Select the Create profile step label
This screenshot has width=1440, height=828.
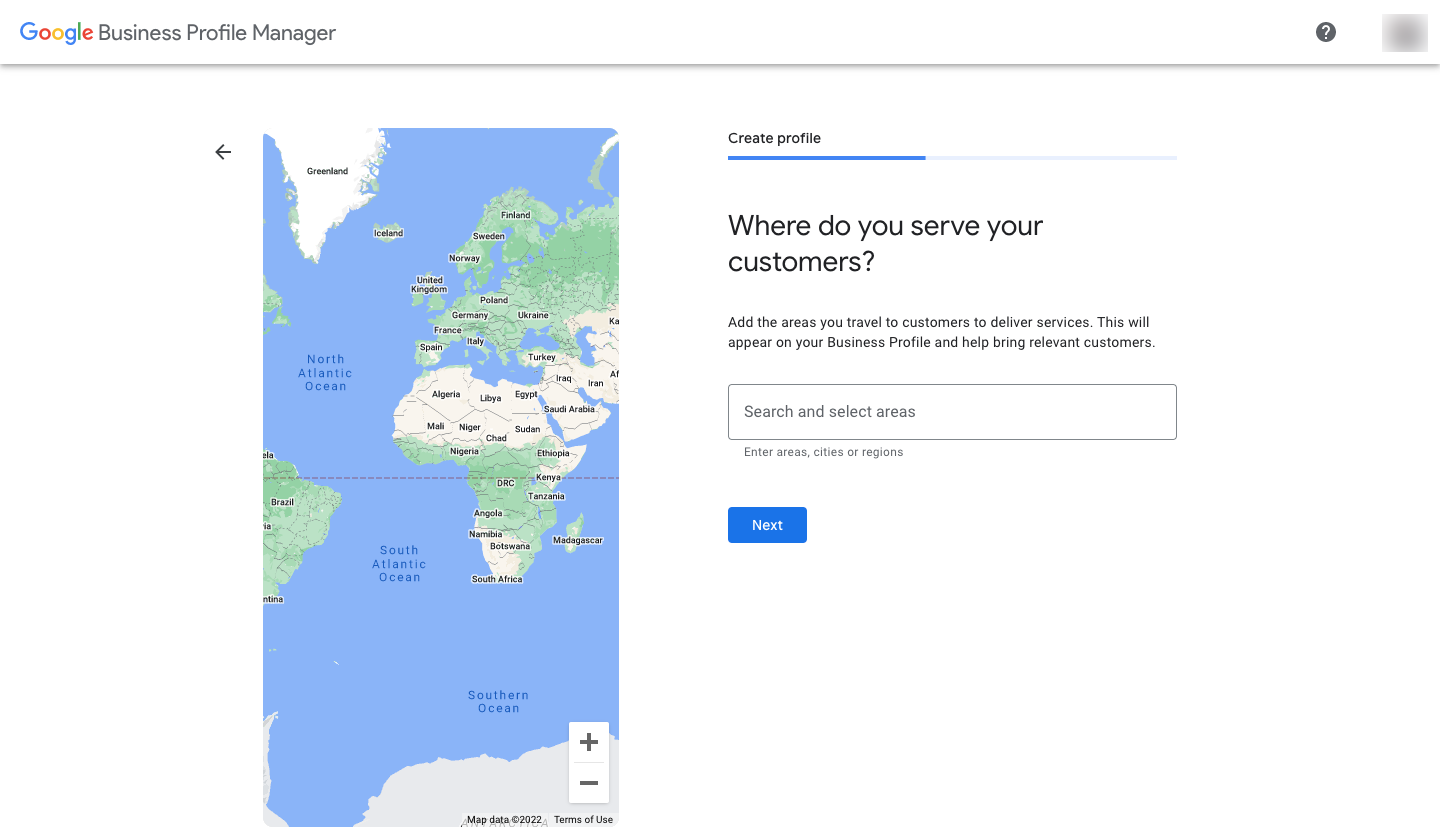point(774,137)
